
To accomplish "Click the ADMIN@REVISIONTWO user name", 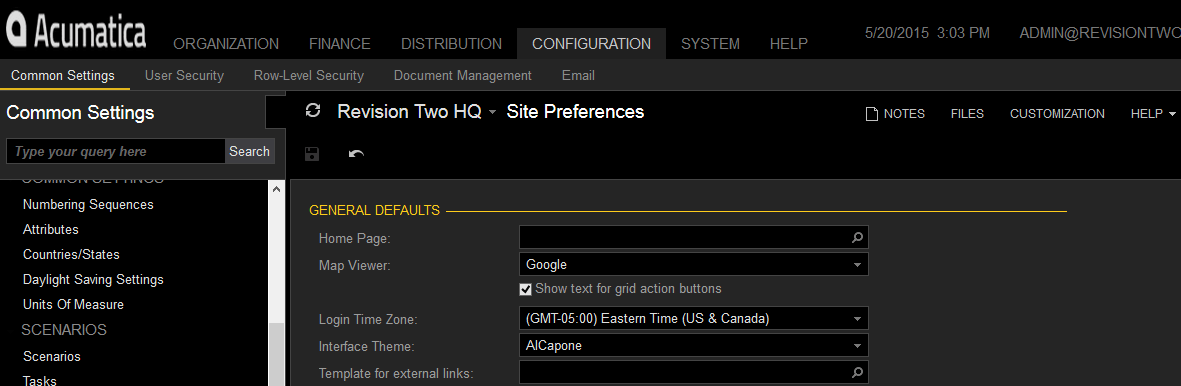I will [1100, 33].
